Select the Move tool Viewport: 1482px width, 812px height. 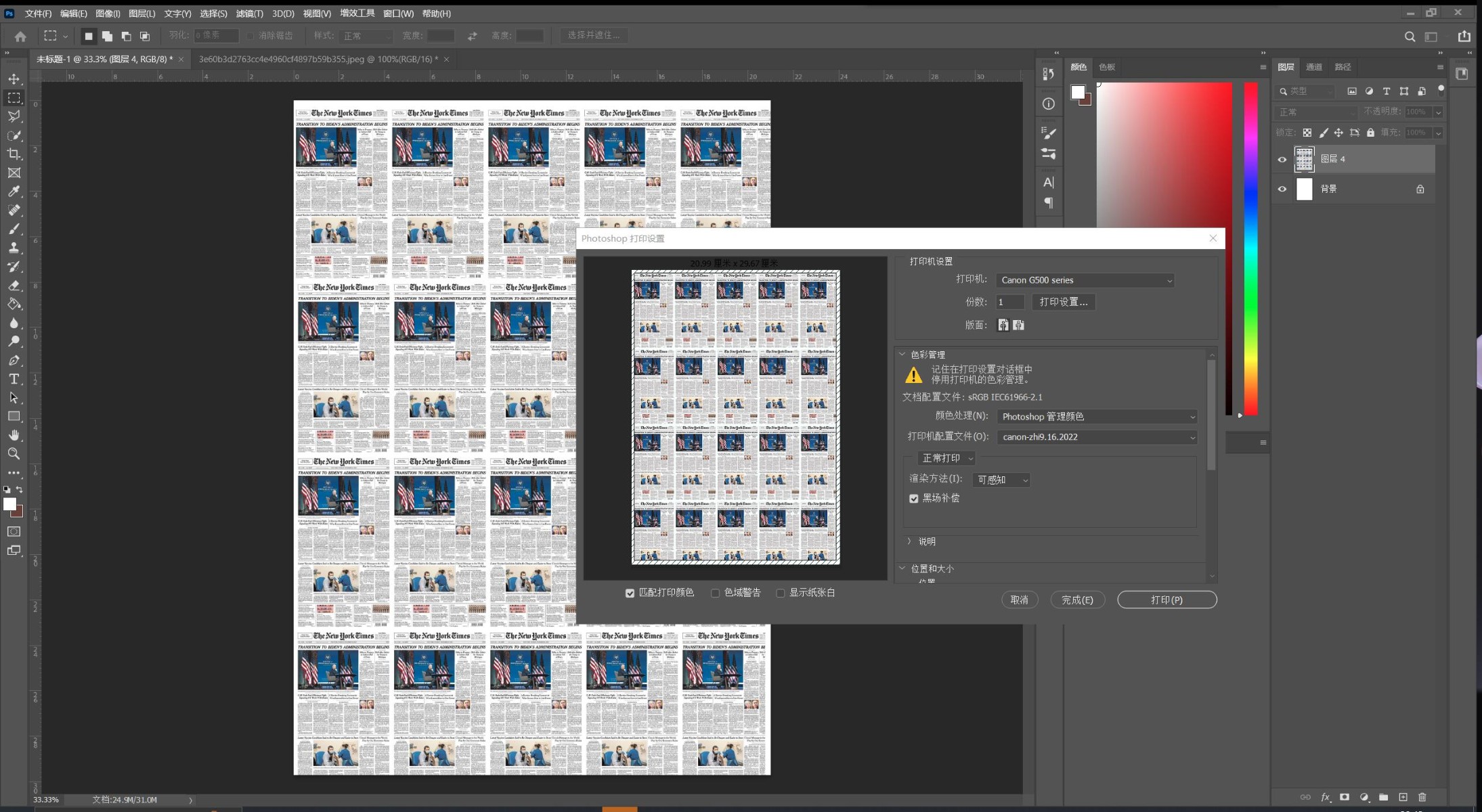(x=14, y=79)
